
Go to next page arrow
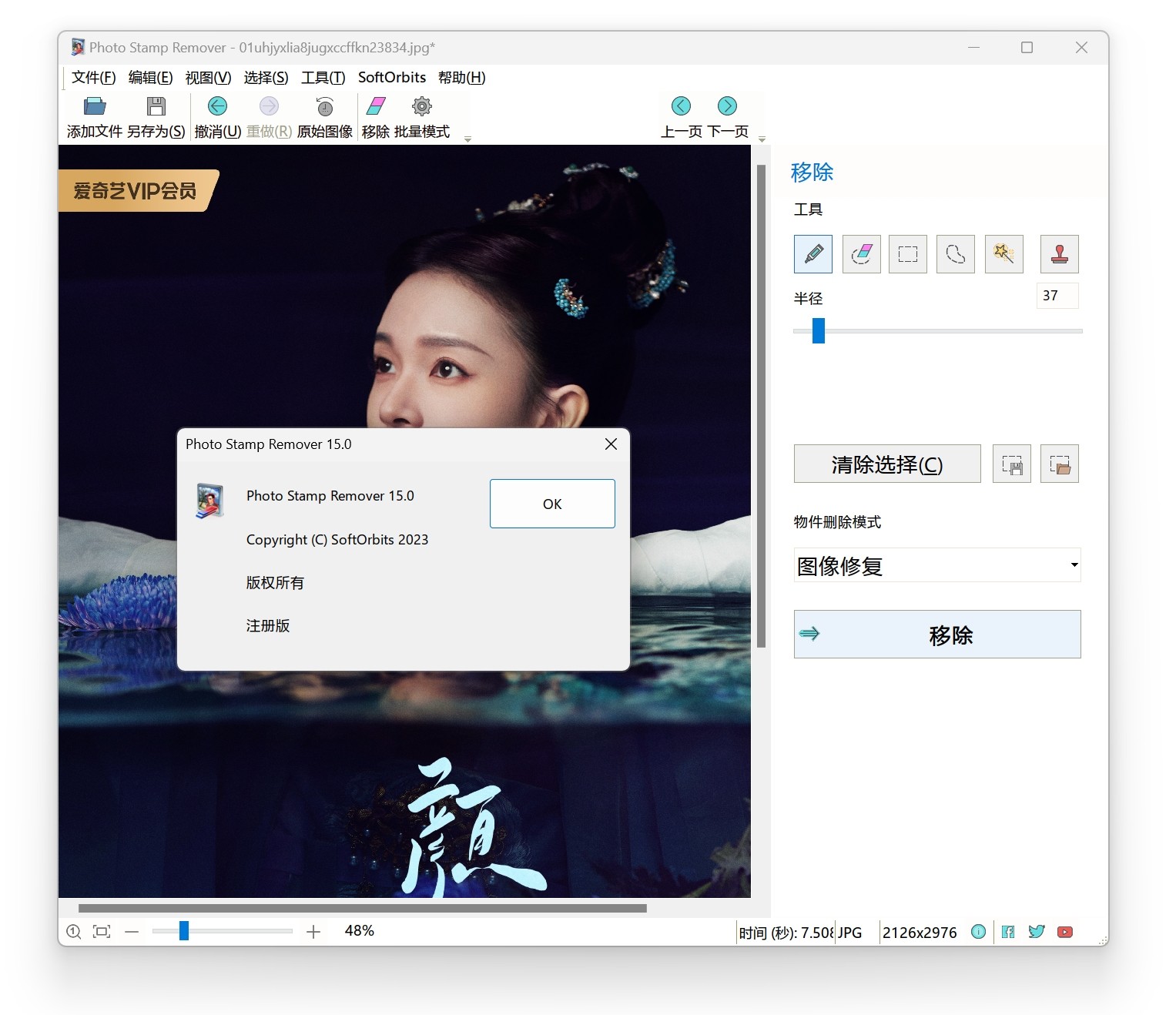[727, 106]
